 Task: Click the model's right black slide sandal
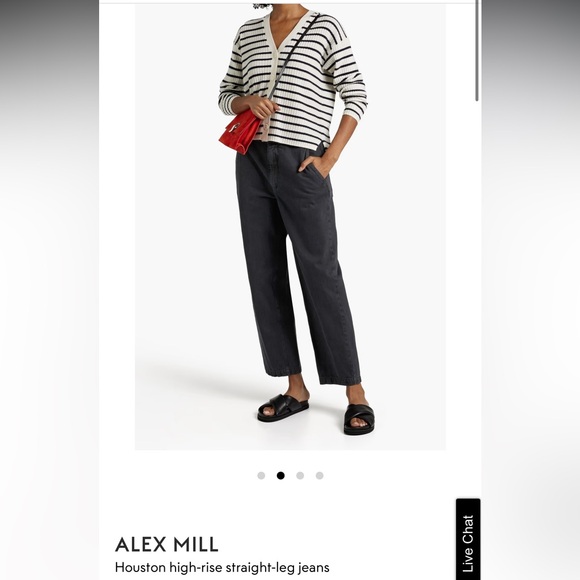click(x=283, y=408)
